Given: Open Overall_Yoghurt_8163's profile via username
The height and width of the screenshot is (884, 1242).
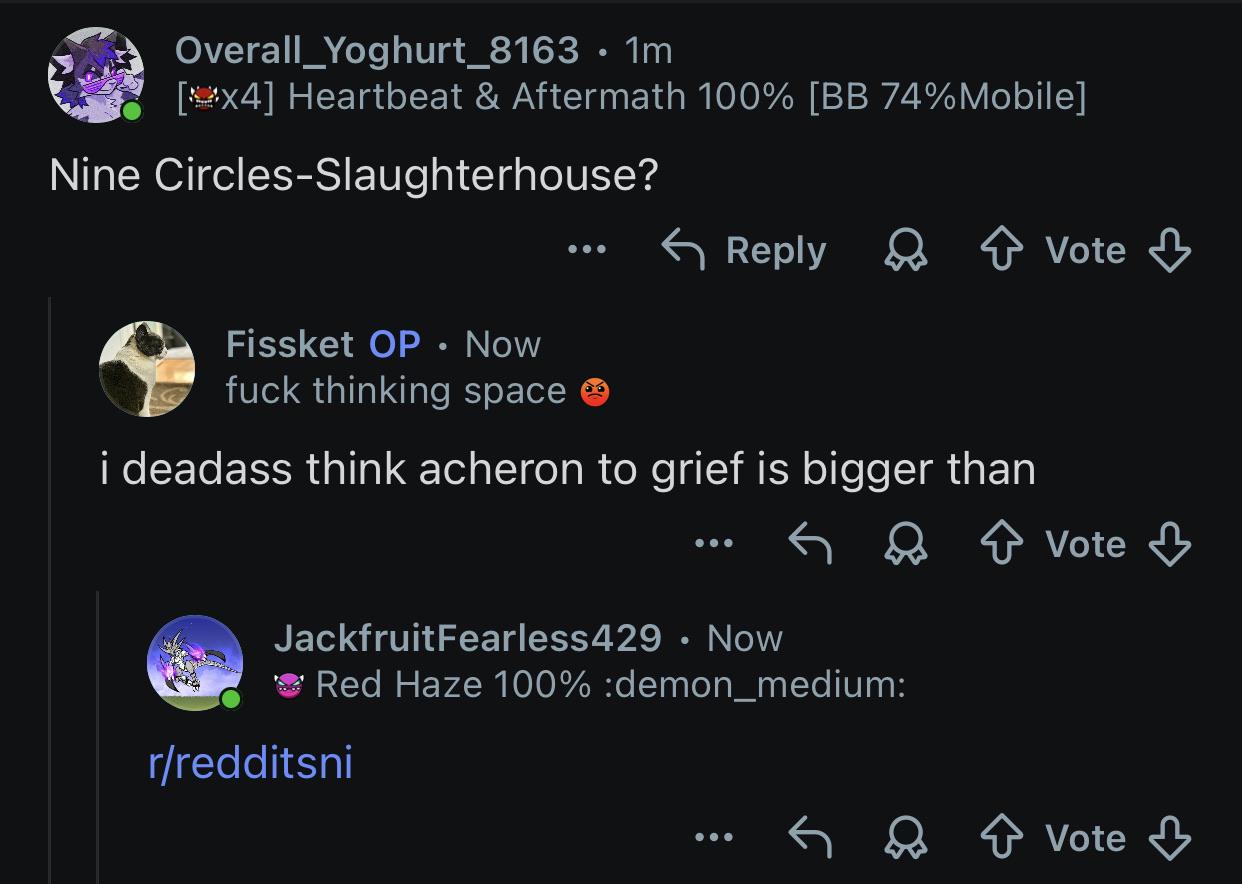Looking at the screenshot, I should (x=376, y=50).
